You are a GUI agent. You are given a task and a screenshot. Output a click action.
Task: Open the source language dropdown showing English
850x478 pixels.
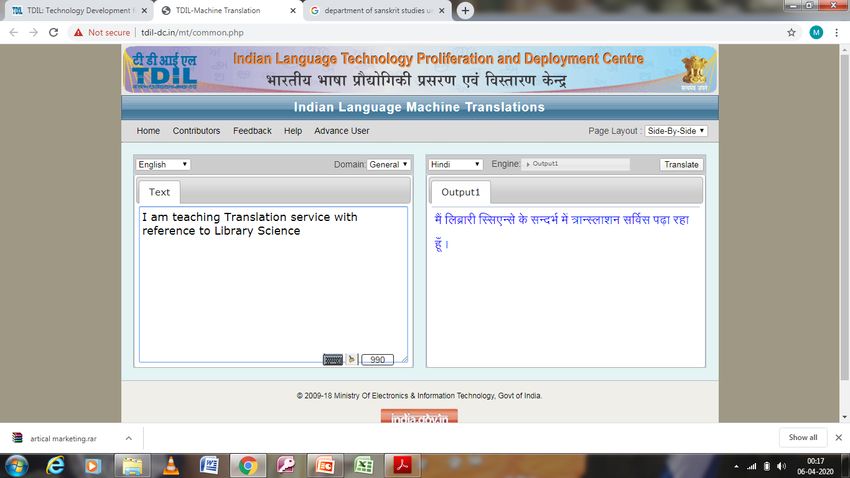[163, 164]
